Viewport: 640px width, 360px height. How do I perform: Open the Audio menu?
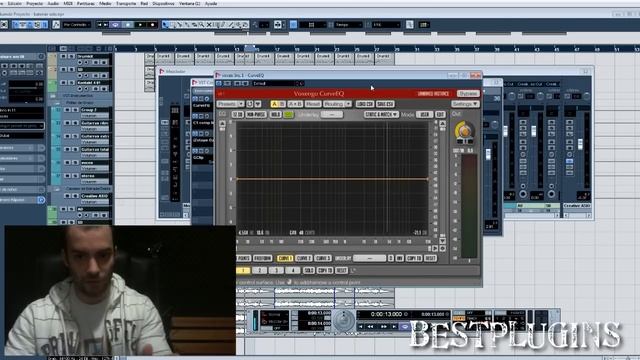tap(53, 3)
